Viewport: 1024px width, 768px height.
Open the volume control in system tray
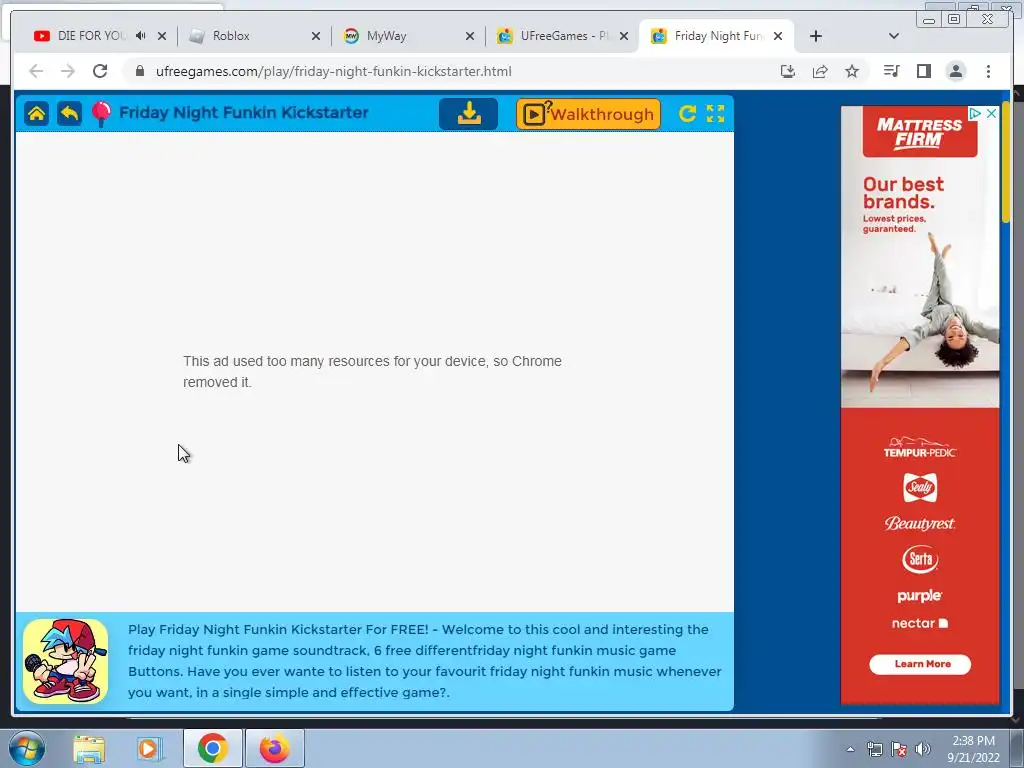(922, 749)
